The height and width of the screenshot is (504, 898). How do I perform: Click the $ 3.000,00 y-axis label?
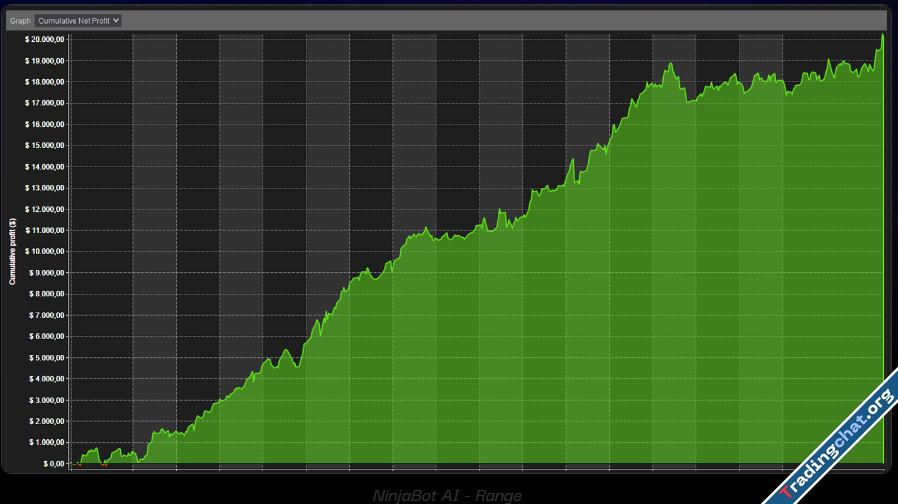(47, 400)
